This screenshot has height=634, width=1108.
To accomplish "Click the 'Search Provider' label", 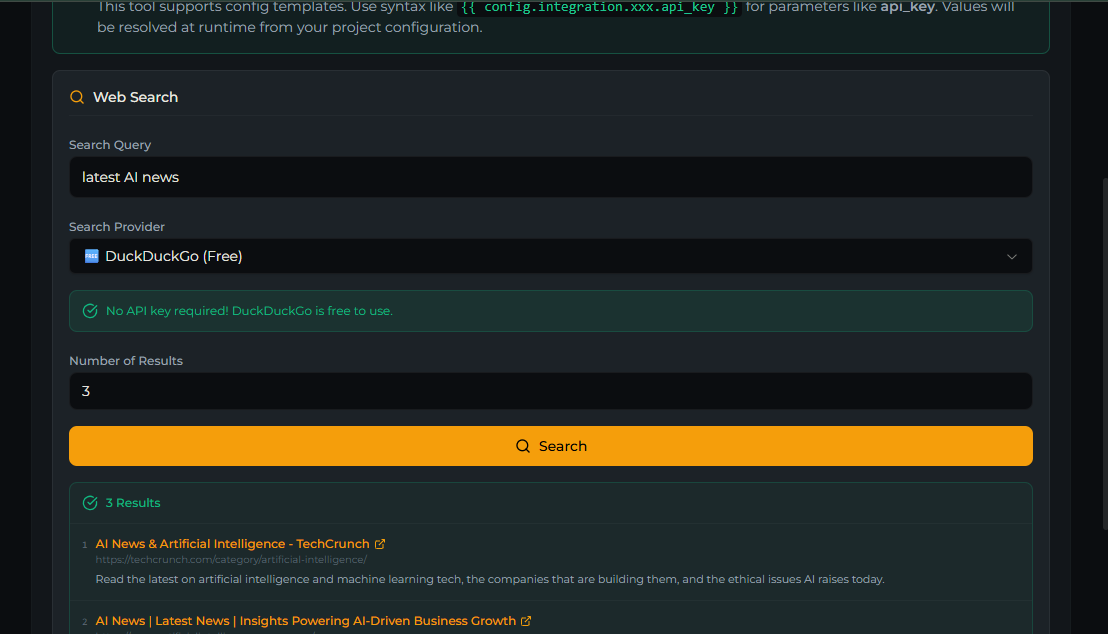I will click(117, 227).
